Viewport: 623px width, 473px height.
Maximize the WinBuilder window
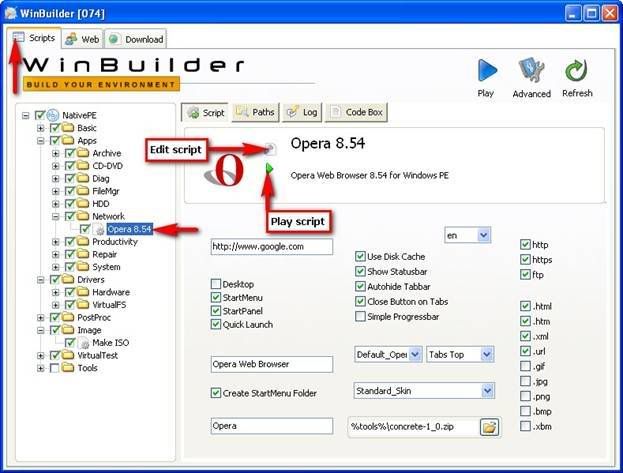coord(591,13)
